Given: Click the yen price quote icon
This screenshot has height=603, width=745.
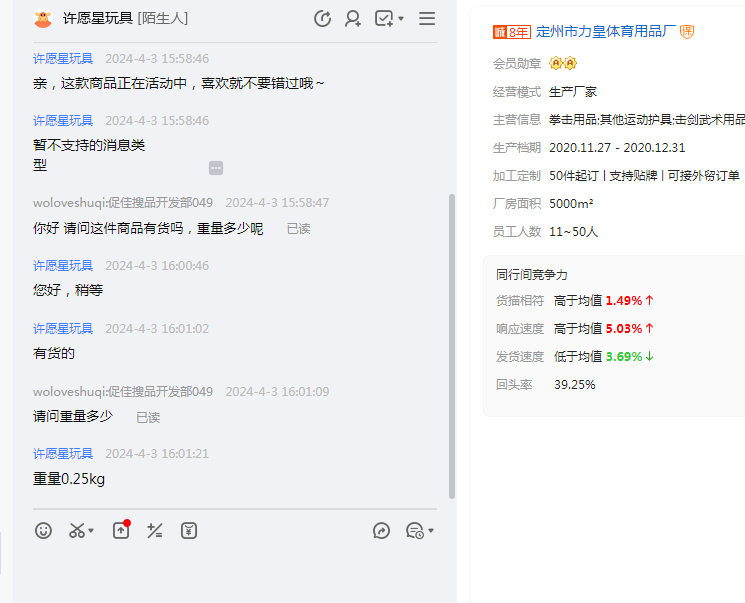Looking at the screenshot, I should [188, 531].
